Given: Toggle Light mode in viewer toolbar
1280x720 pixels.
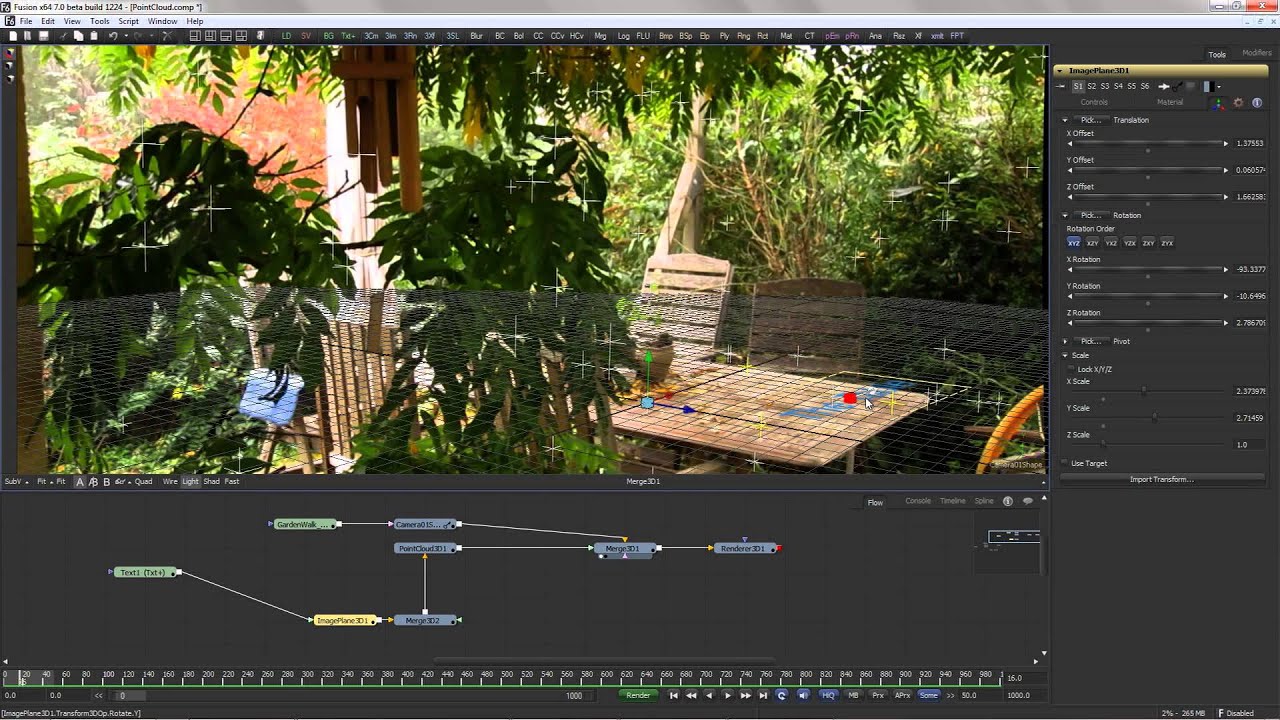Looking at the screenshot, I should [190, 482].
